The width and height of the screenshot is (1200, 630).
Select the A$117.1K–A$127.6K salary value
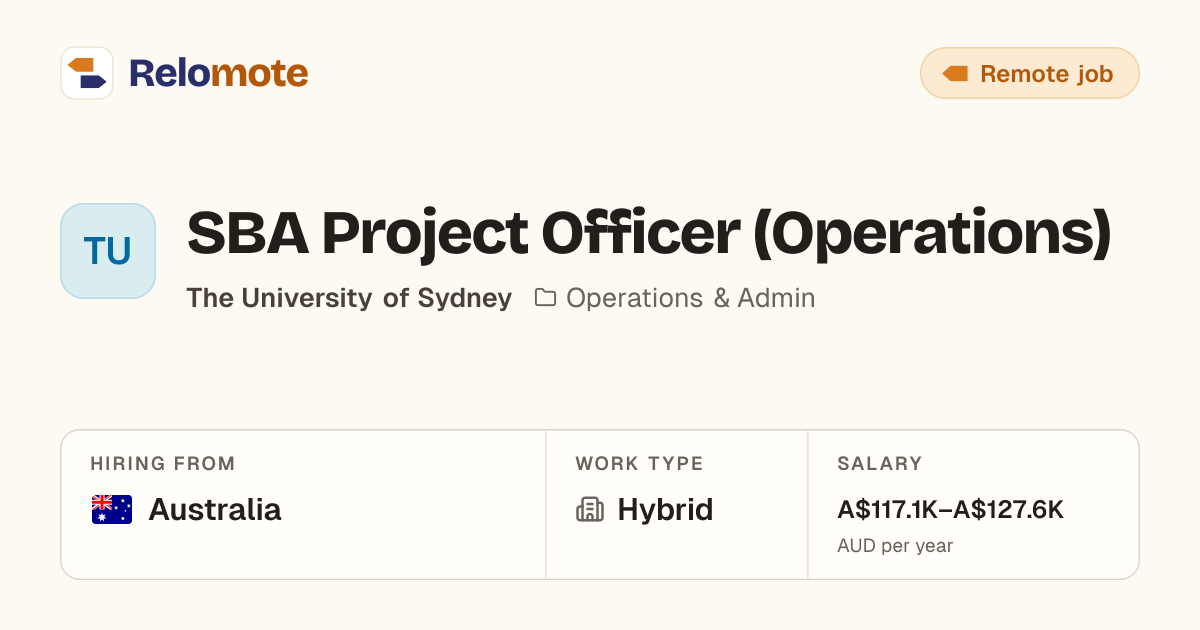point(951,510)
